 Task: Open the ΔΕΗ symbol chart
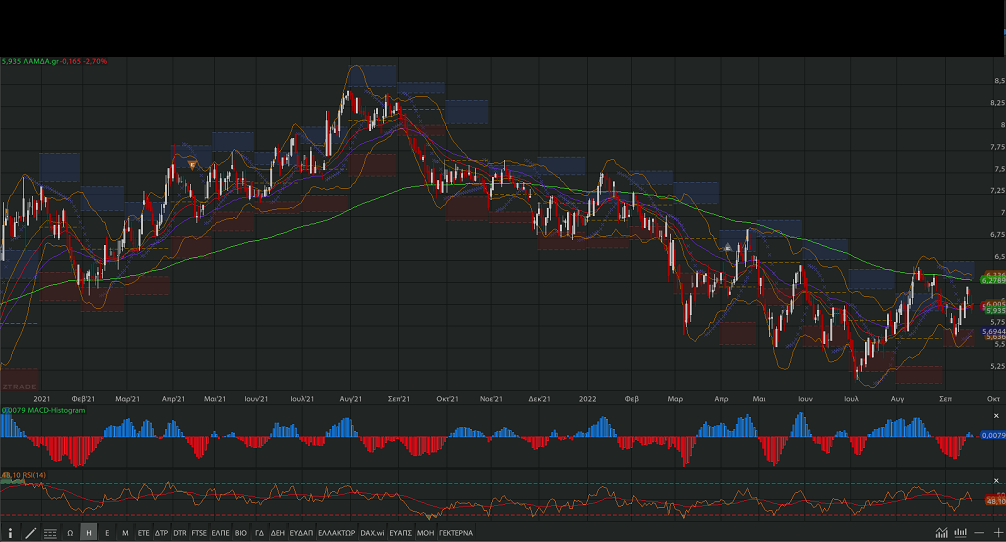point(277,532)
